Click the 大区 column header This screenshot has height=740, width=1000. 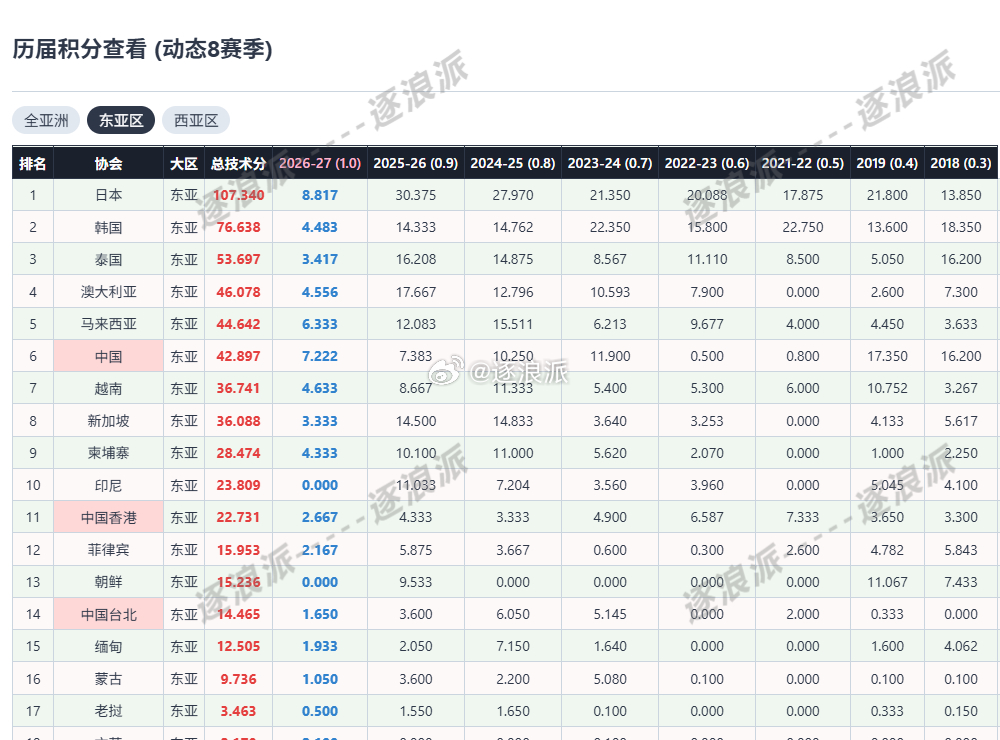coord(184,163)
